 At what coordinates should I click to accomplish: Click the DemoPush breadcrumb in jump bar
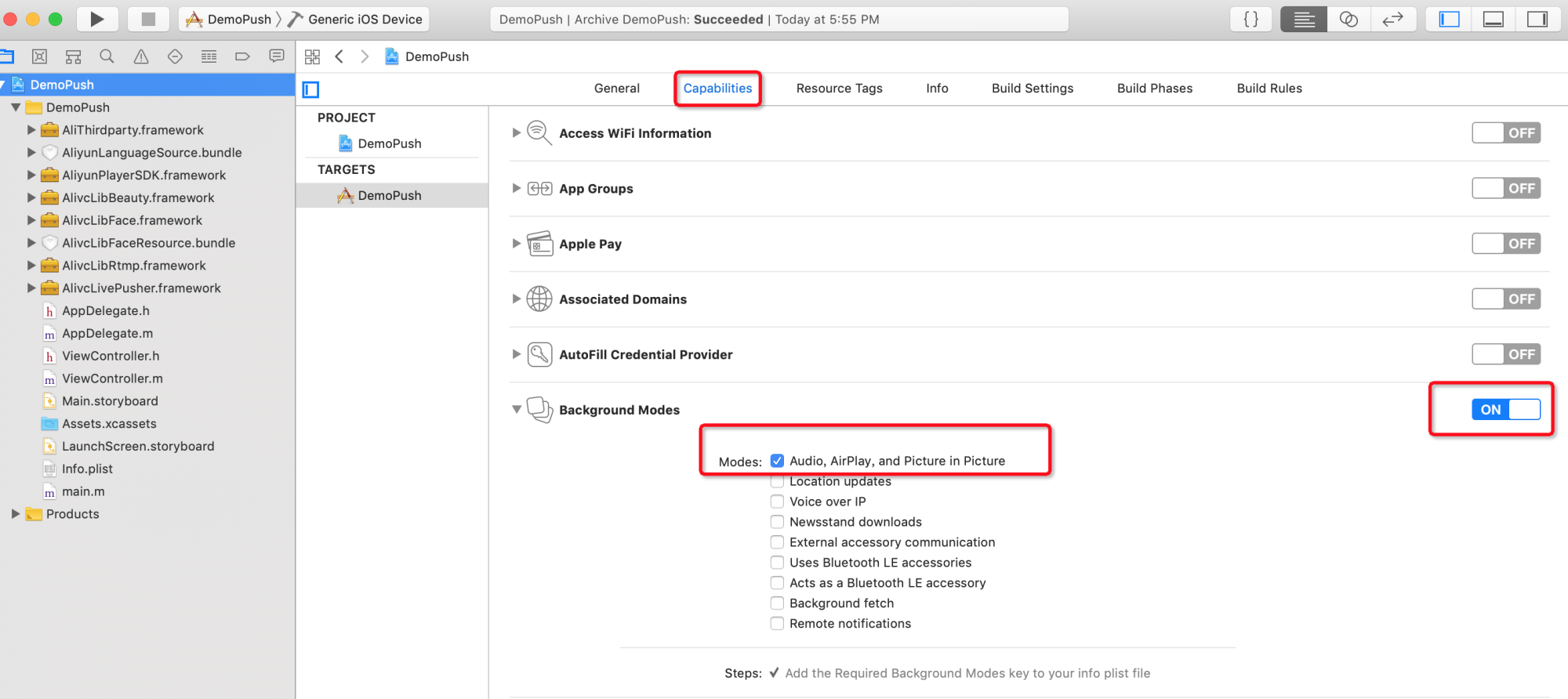(x=427, y=56)
